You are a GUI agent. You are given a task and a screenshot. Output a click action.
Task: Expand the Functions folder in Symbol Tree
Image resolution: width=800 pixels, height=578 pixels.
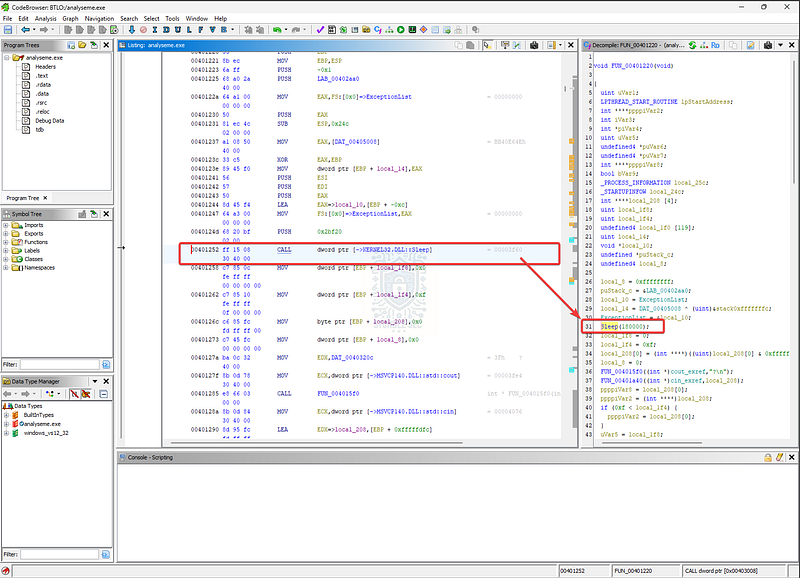pyautogui.click(x=6, y=242)
